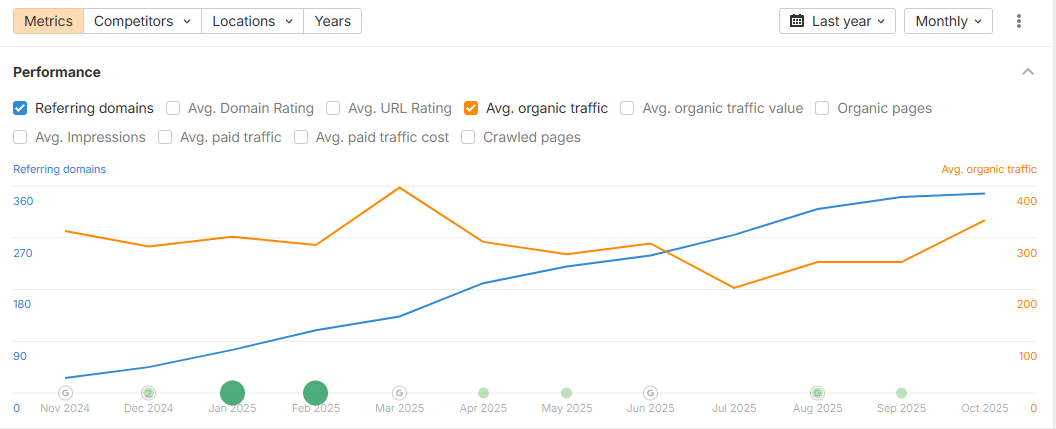
Task: Check the Crawled pages option
Action: [x=468, y=137]
